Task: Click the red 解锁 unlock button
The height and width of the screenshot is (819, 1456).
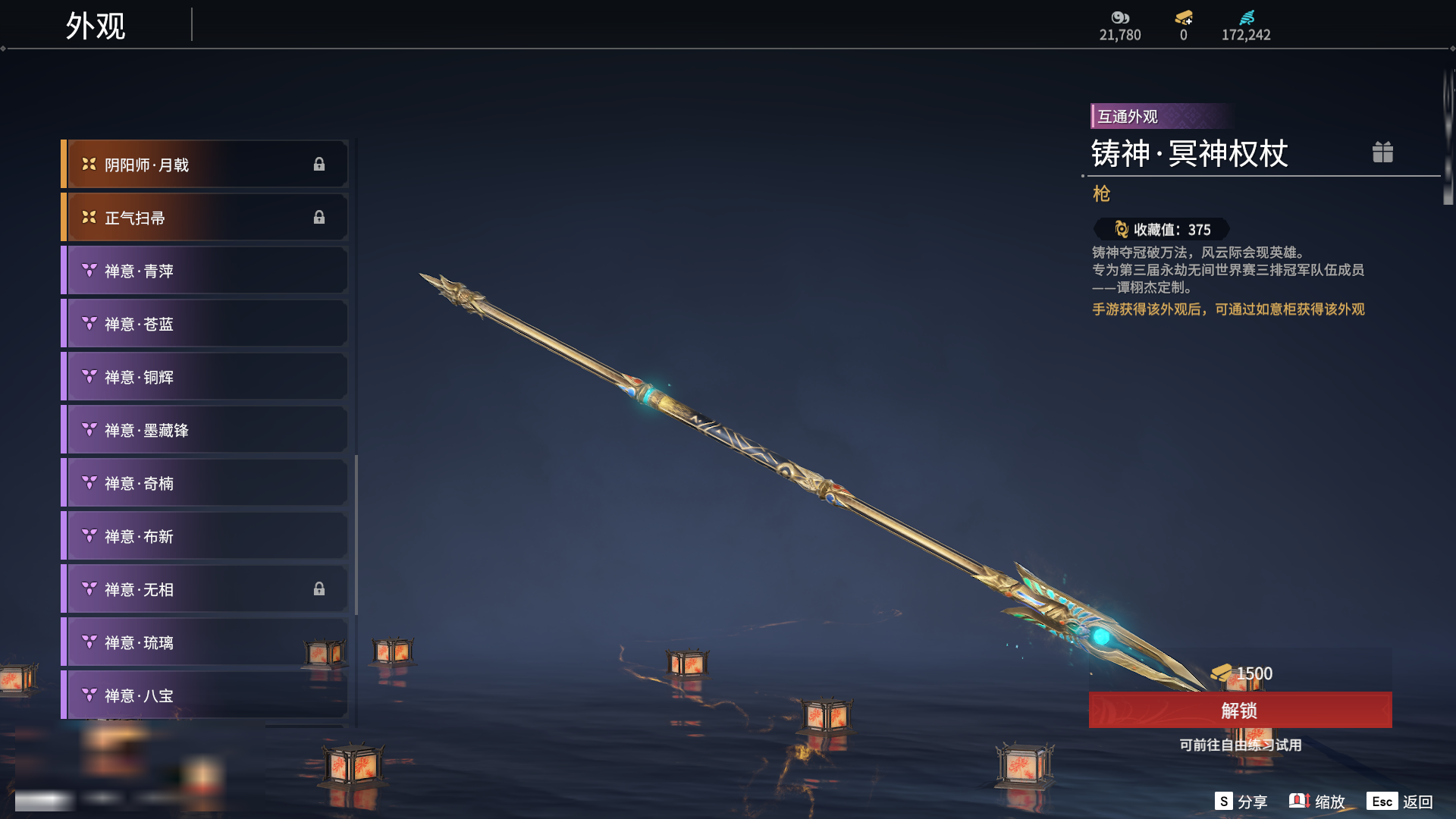Action: coord(1240,711)
